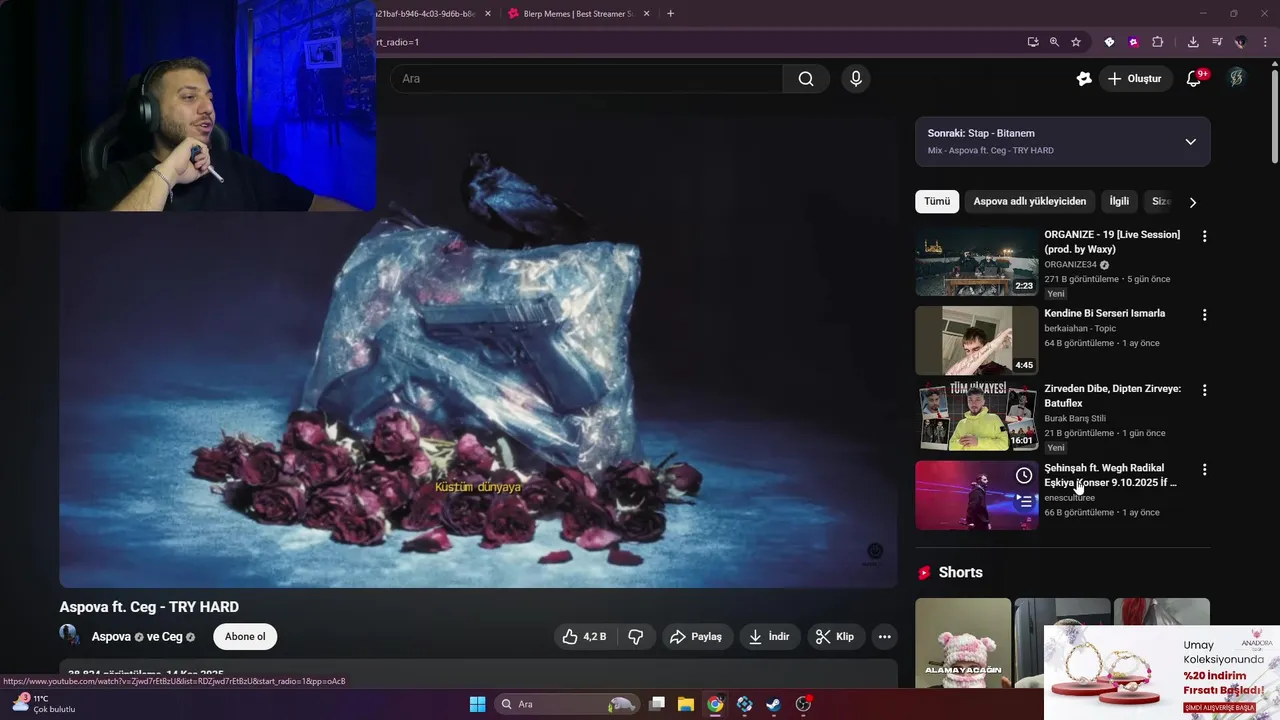This screenshot has width=1280, height=720.
Task: Click the Paylaş share button
Action: tap(697, 637)
